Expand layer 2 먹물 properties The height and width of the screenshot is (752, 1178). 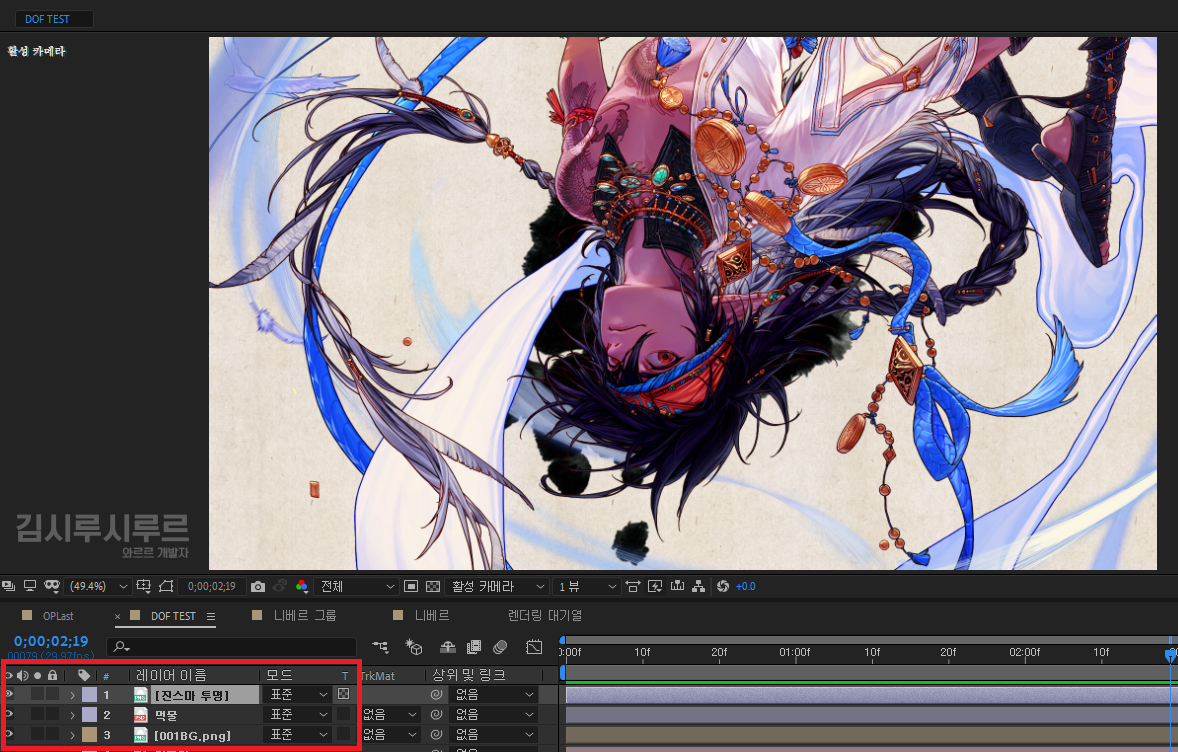coord(72,715)
